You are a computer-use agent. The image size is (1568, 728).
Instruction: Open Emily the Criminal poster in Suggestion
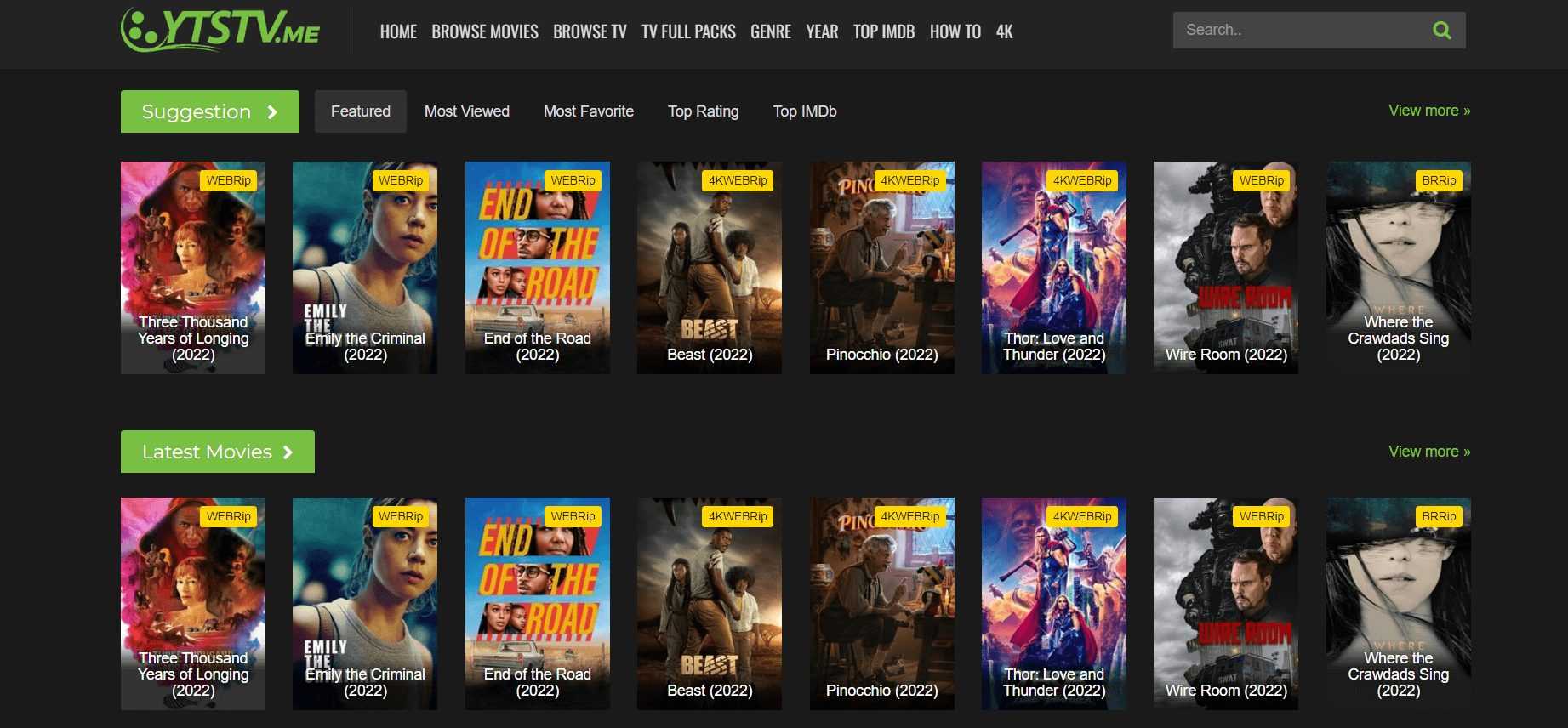click(x=365, y=267)
